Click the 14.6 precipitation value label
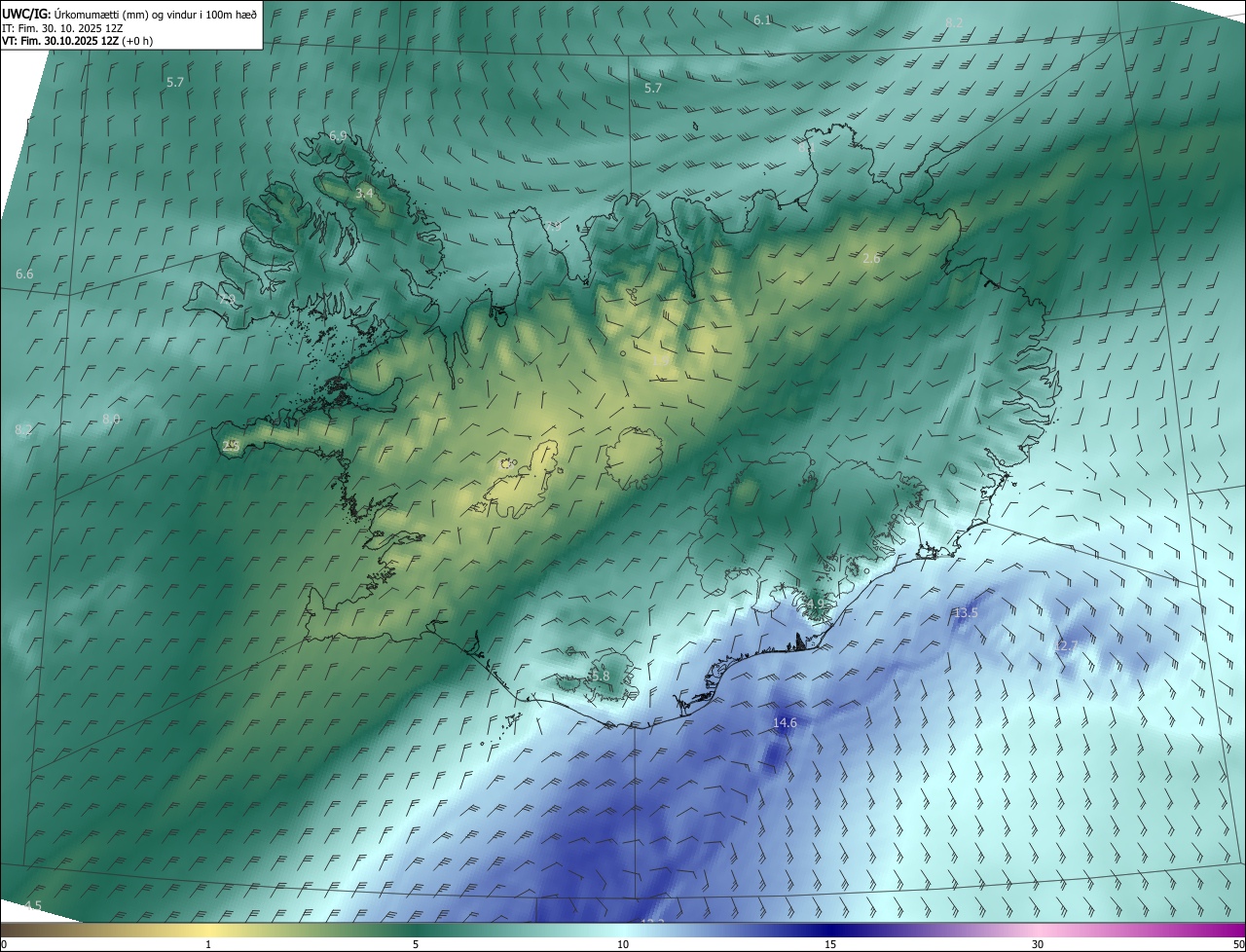Image resolution: width=1246 pixels, height=952 pixels. pos(785,722)
